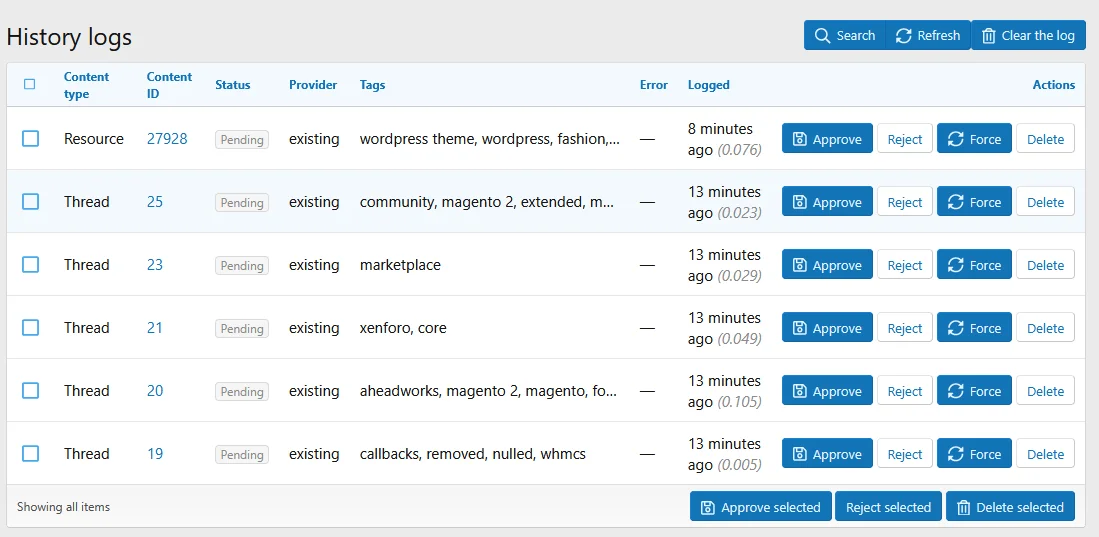
Task: Approve the Thread 20 aheadworks entry
Action: (x=827, y=391)
